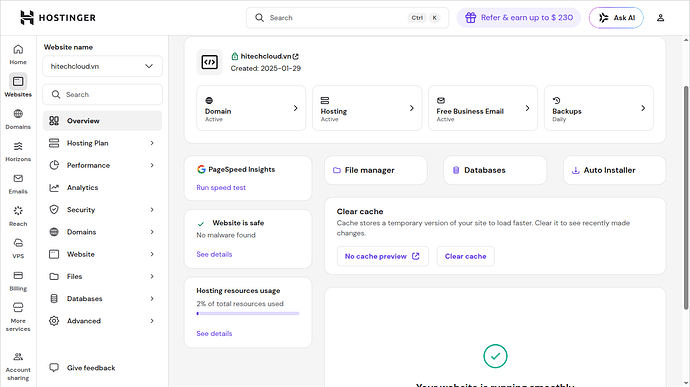Click See details under Hosting resources usage
The height and width of the screenshot is (387, 690).
(x=214, y=333)
